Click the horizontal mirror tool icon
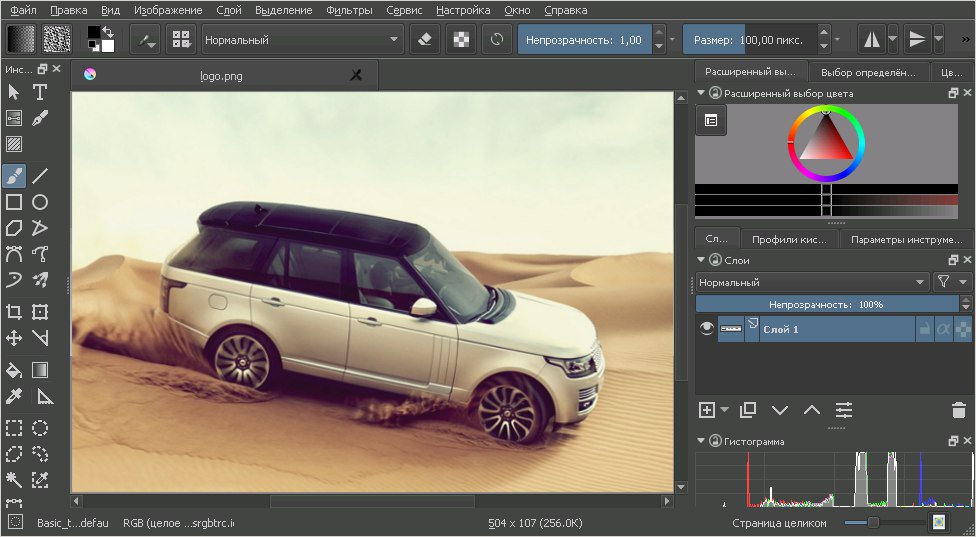This screenshot has height=537, width=976. tap(872, 40)
